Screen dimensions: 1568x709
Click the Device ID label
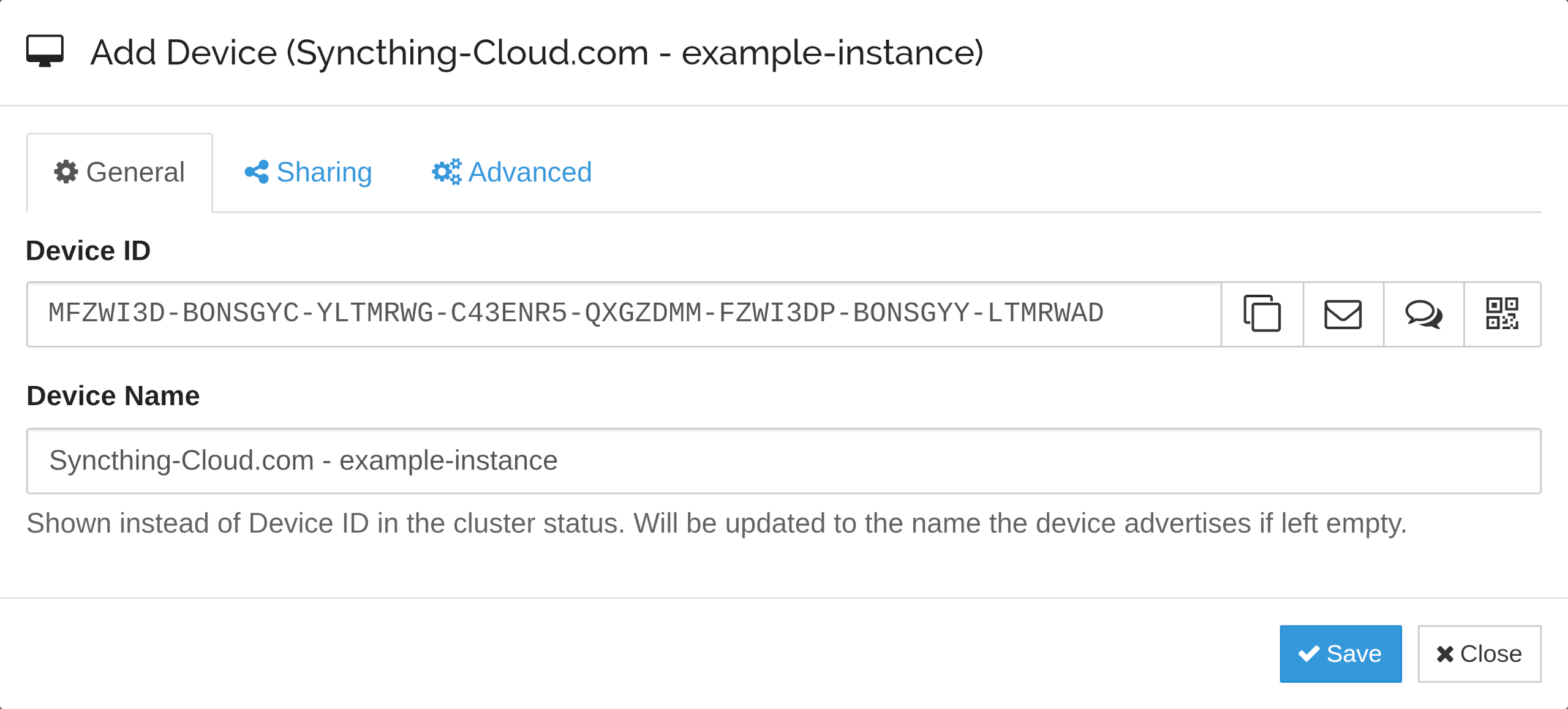[x=88, y=251]
